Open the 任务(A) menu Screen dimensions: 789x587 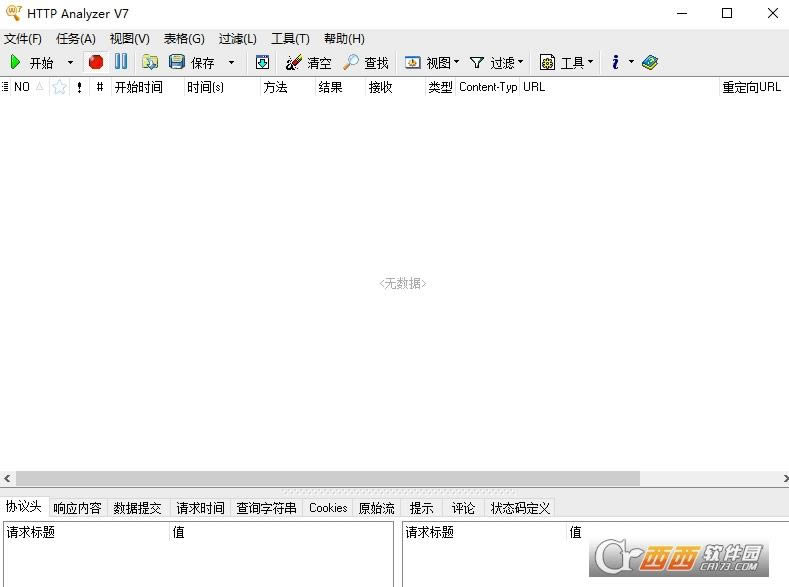click(76, 39)
